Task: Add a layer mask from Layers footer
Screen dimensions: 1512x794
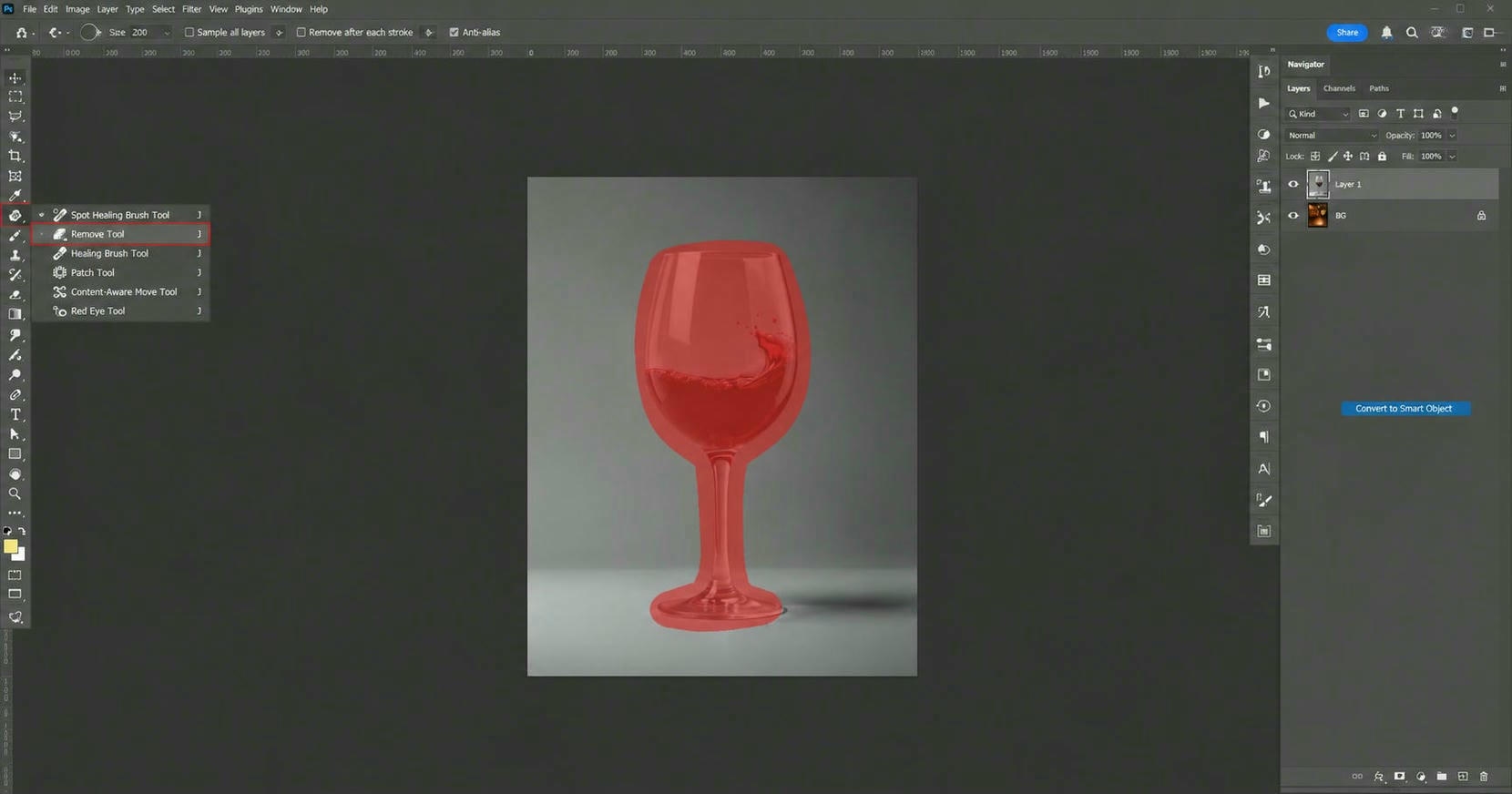Action: click(x=1399, y=777)
